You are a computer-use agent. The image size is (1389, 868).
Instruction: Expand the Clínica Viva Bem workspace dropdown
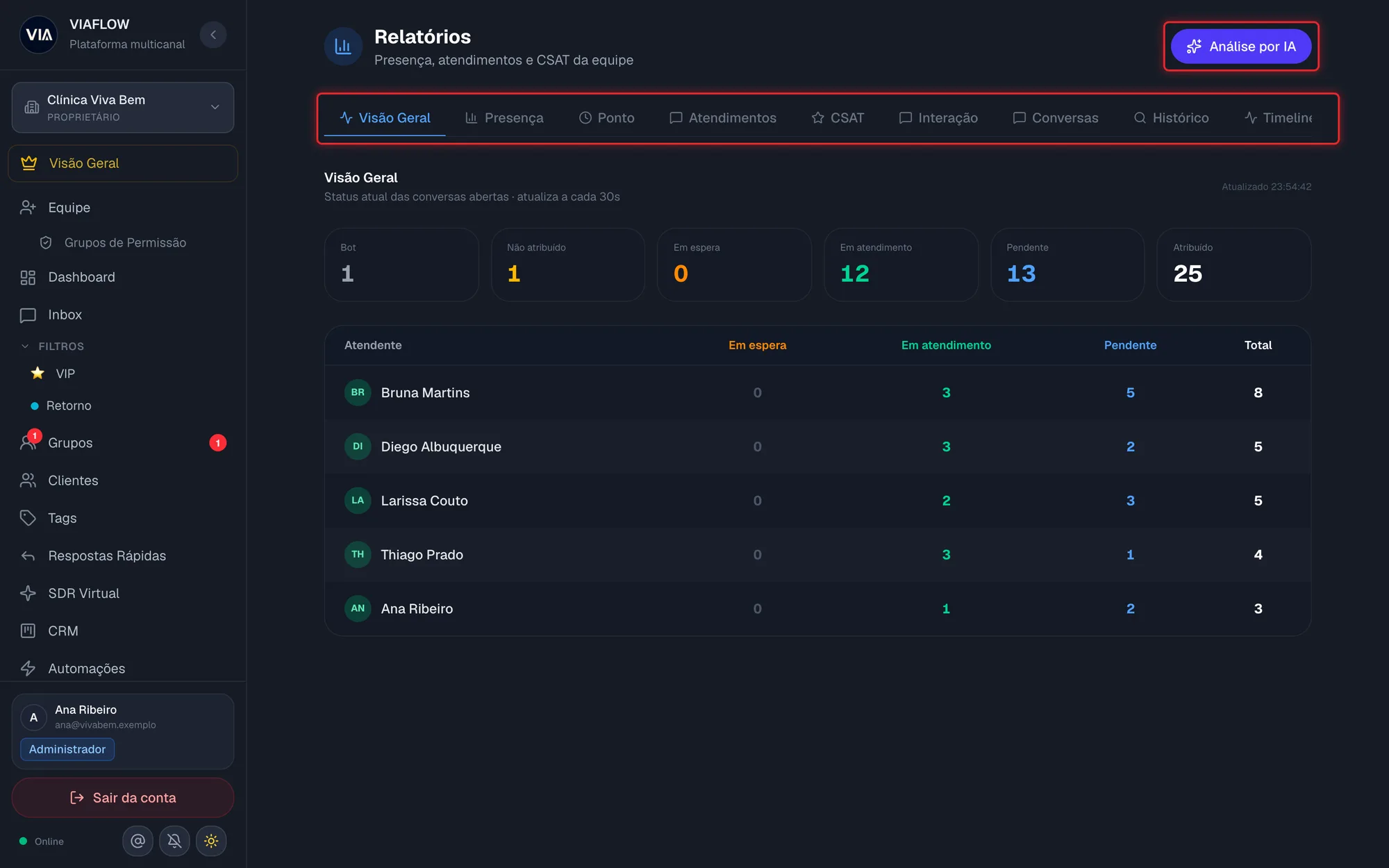(123, 108)
